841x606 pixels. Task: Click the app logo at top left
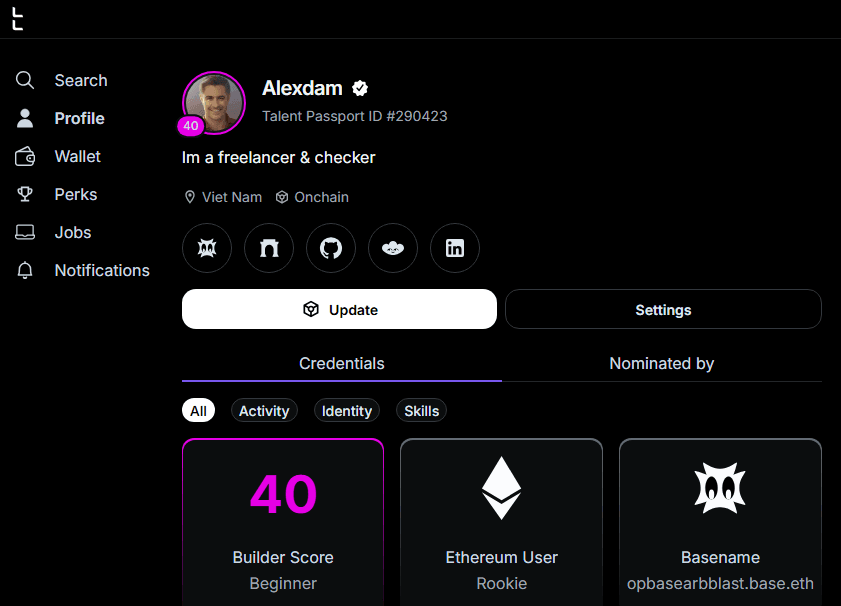point(17,19)
